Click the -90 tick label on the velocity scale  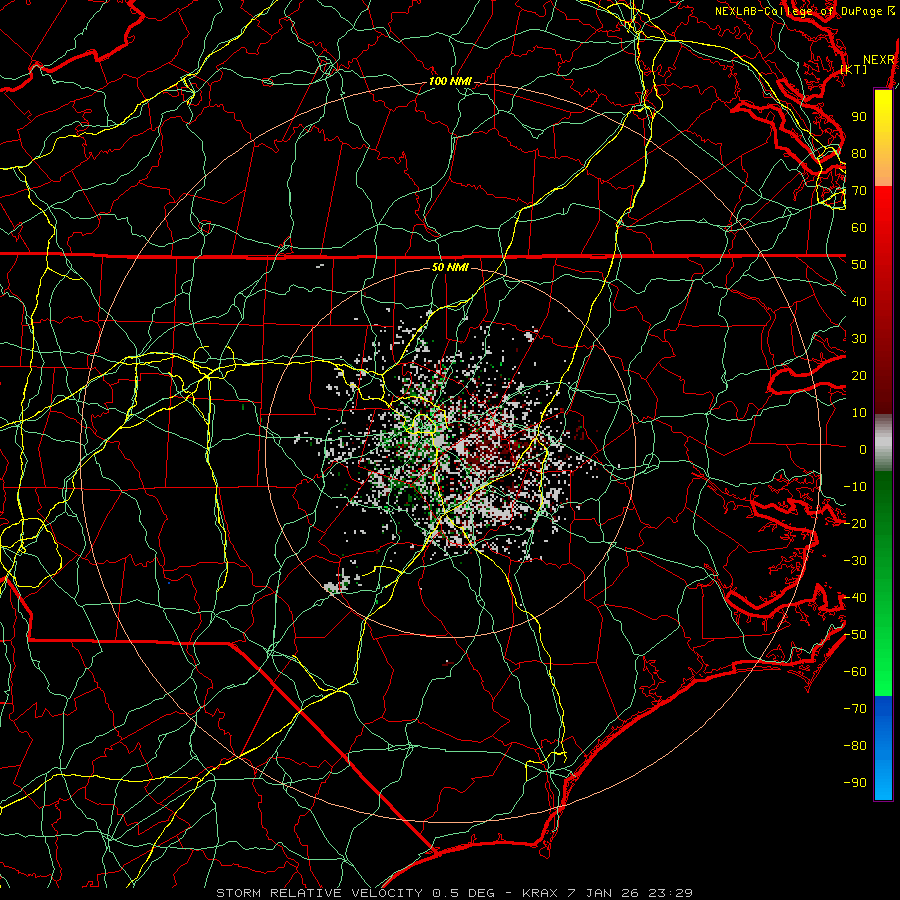point(855,783)
